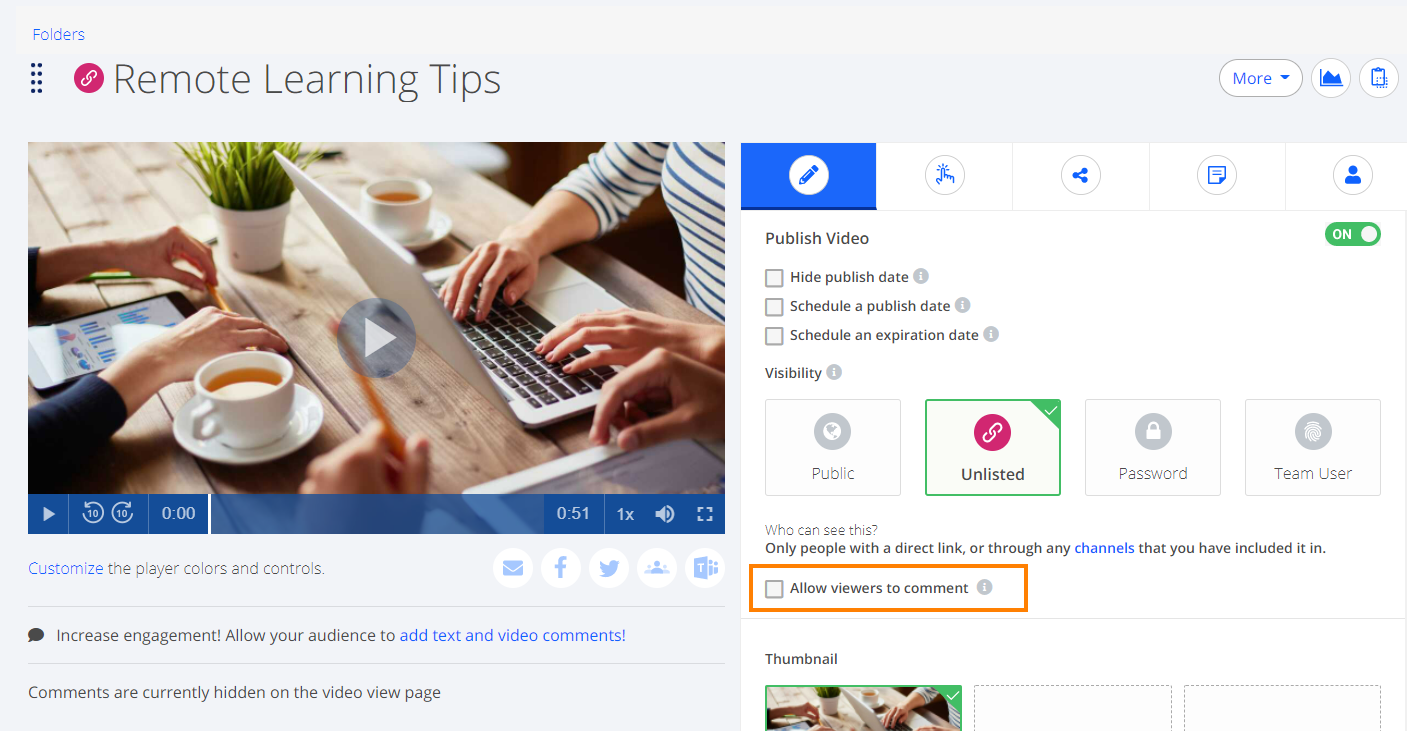Share the video on Twitter
Screen dimensions: 1407x731
tap(609, 568)
